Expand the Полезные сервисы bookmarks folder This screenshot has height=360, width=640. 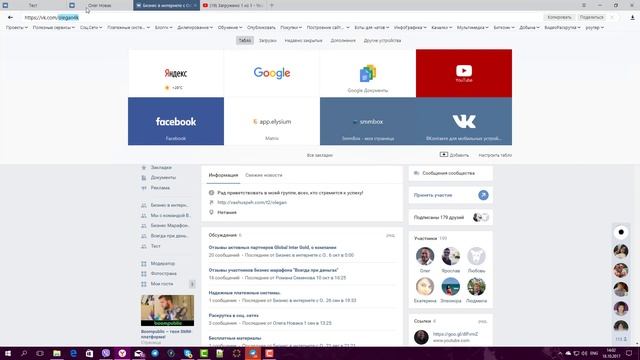53,27
